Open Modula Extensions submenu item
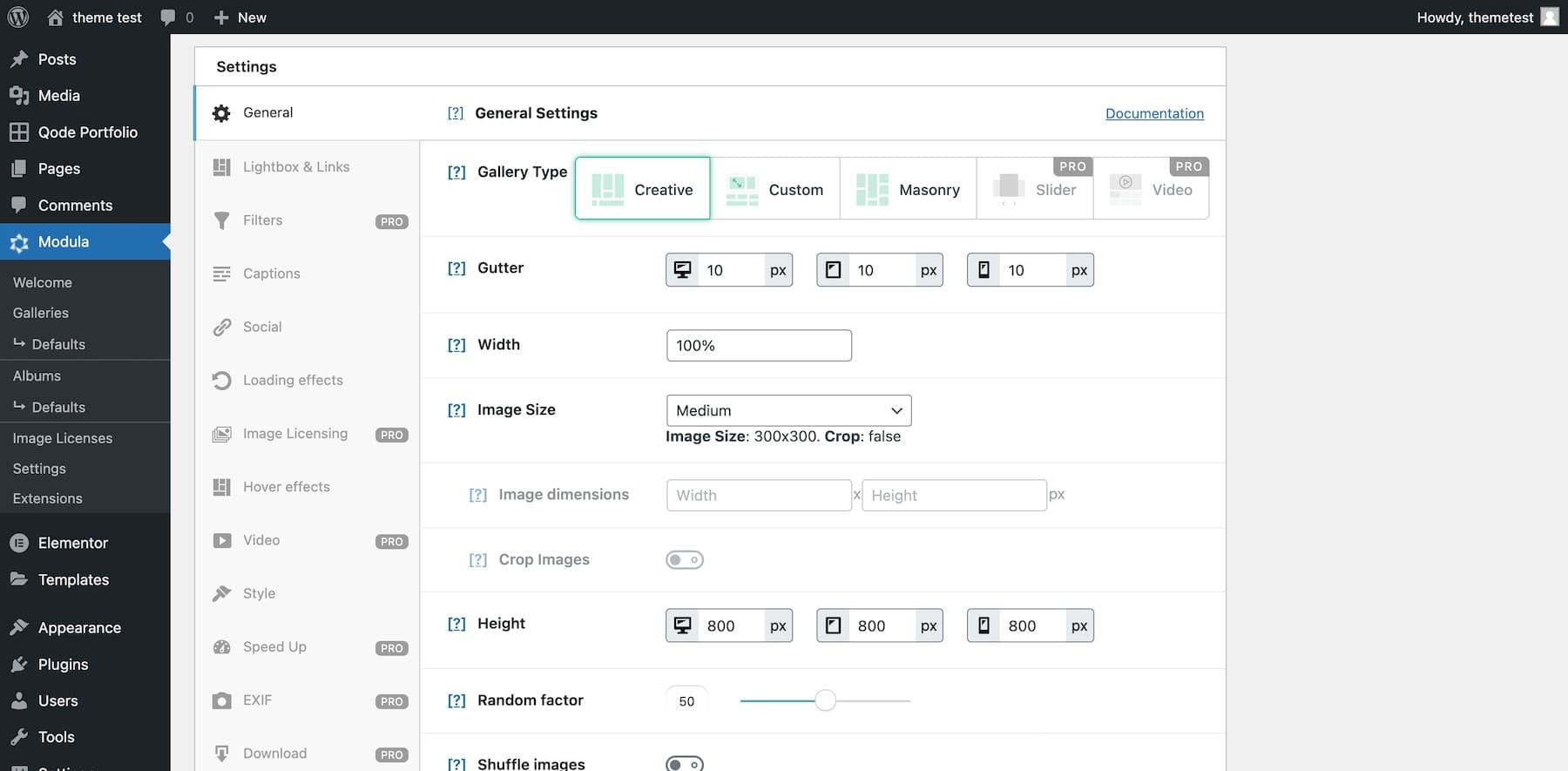 (x=48, y=498)
